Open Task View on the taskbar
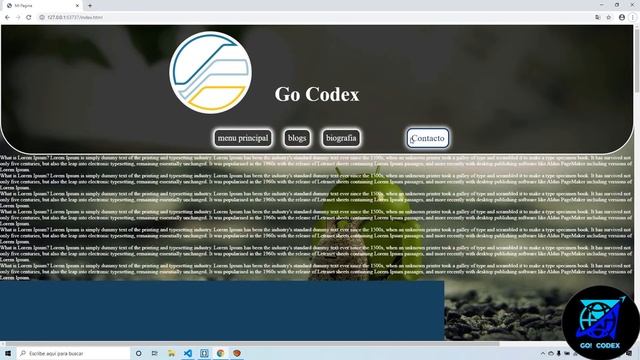The width and height of the screenshot is (640, 360). (x=155, y=353)
